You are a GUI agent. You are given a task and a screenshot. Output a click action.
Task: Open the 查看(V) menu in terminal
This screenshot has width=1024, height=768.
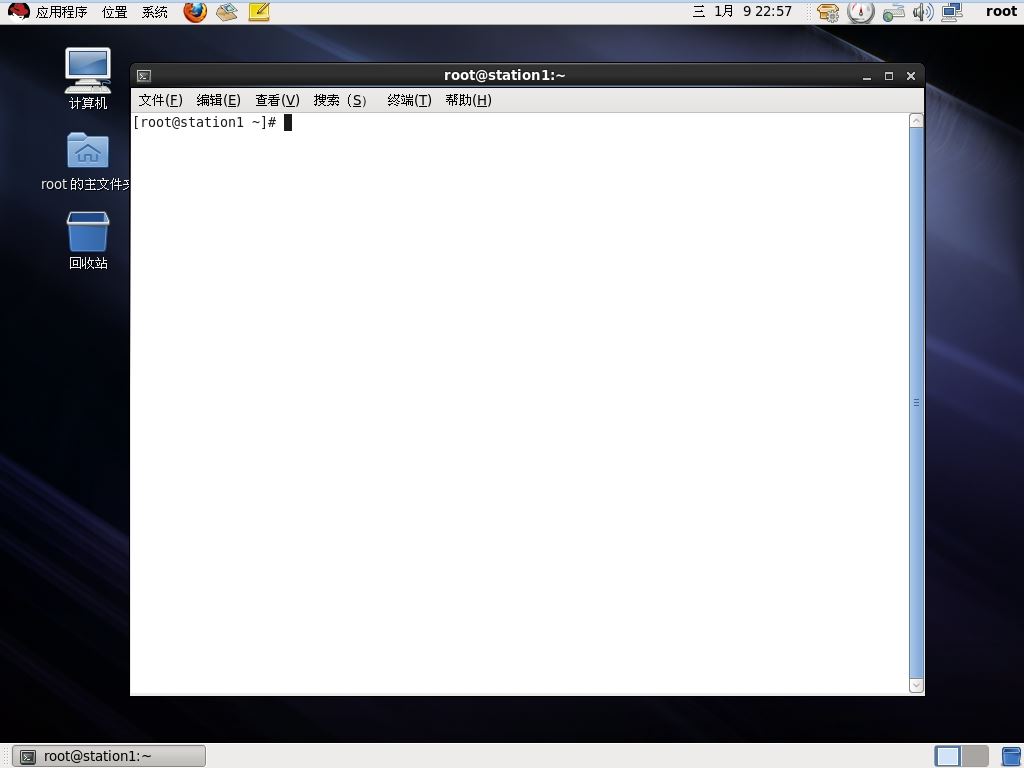(277, 100)
